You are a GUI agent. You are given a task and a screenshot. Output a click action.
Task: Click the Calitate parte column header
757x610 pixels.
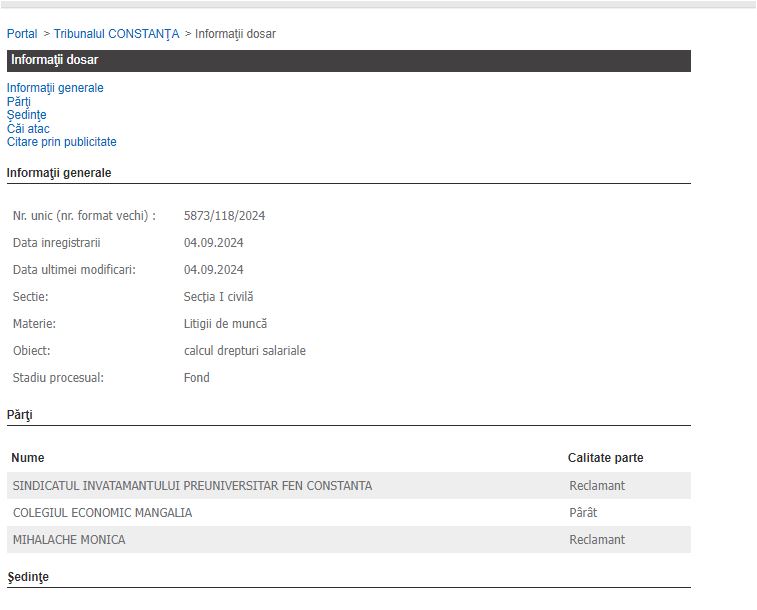605,458
